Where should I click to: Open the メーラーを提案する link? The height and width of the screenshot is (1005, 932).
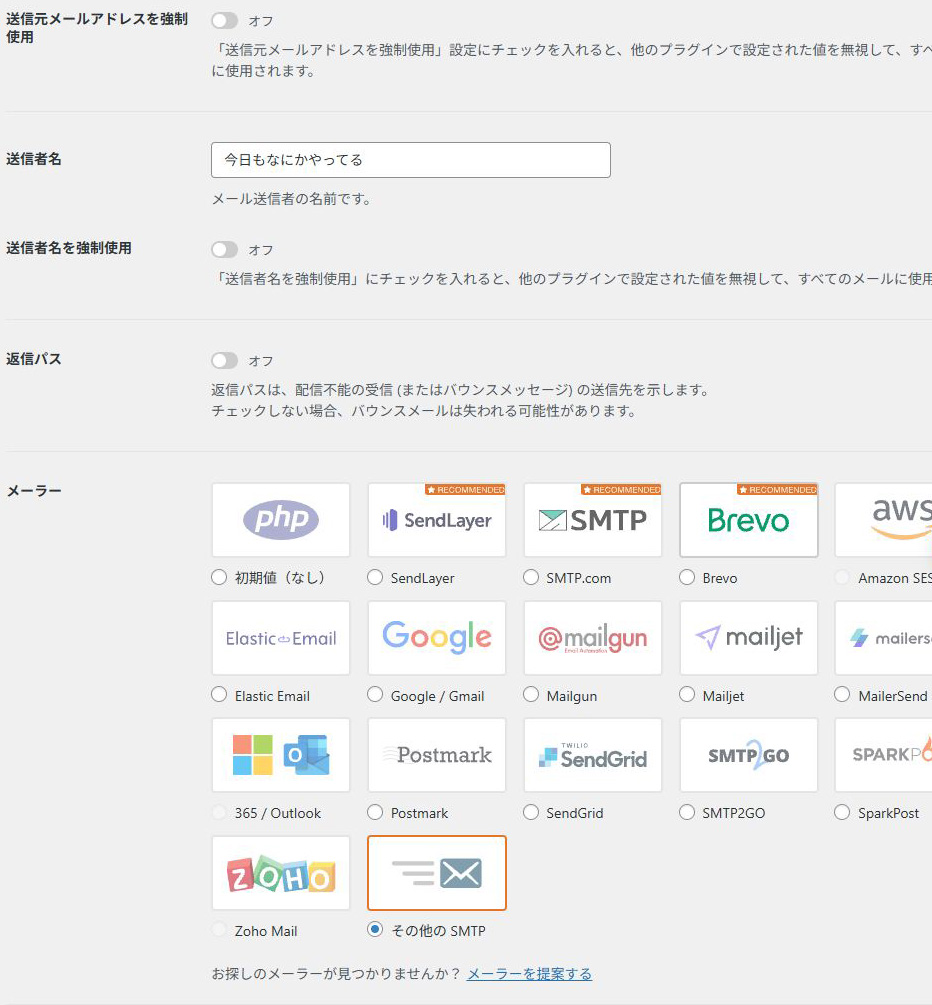coord(529,974)
